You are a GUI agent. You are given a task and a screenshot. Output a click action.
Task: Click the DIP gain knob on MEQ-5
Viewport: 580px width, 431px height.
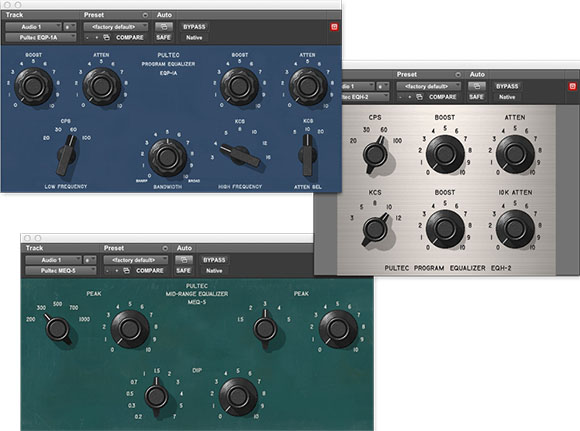[x=238, y=397]
